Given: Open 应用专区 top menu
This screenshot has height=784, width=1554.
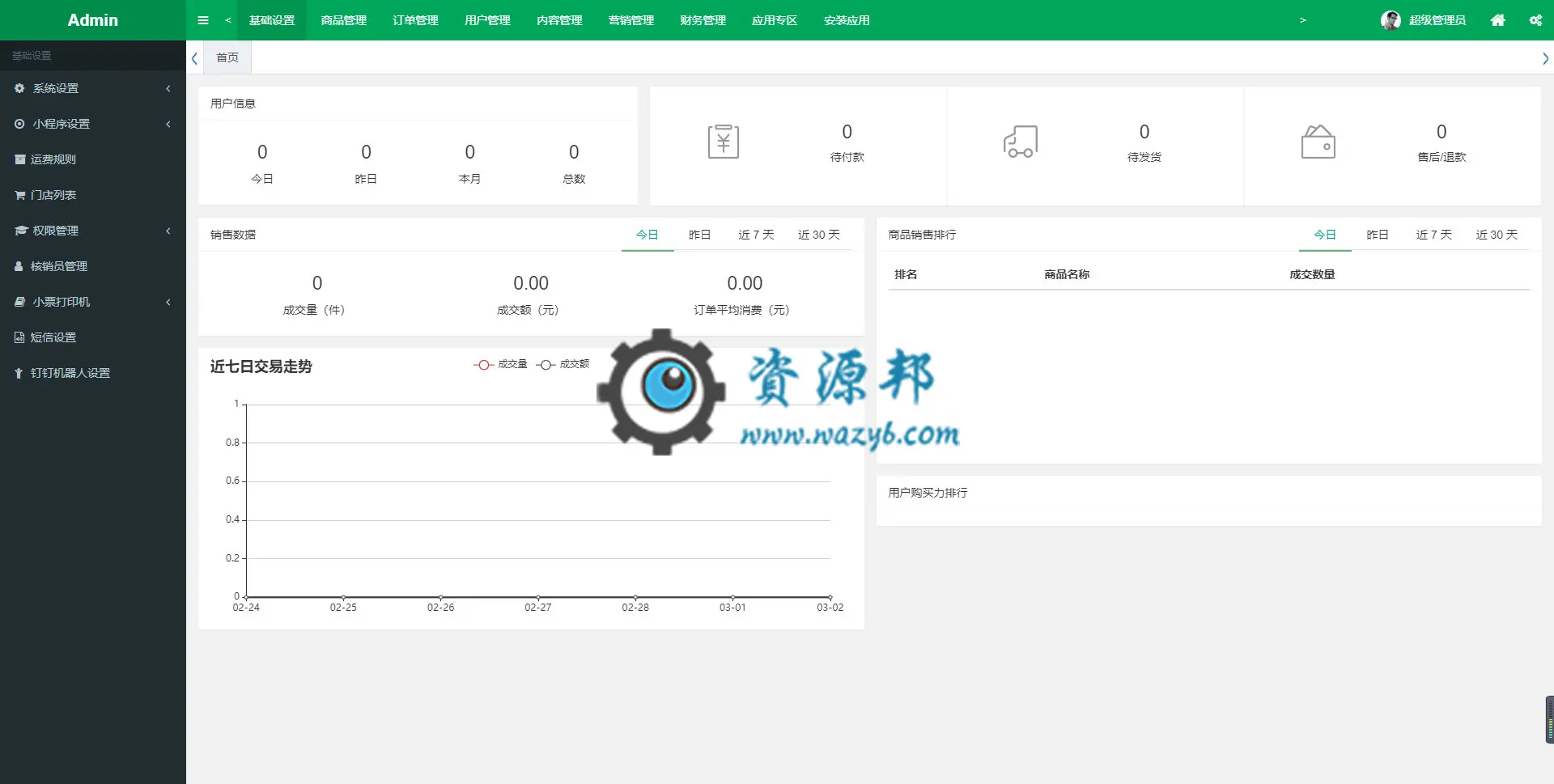Looking at the screenshot, I should [775, 20].
